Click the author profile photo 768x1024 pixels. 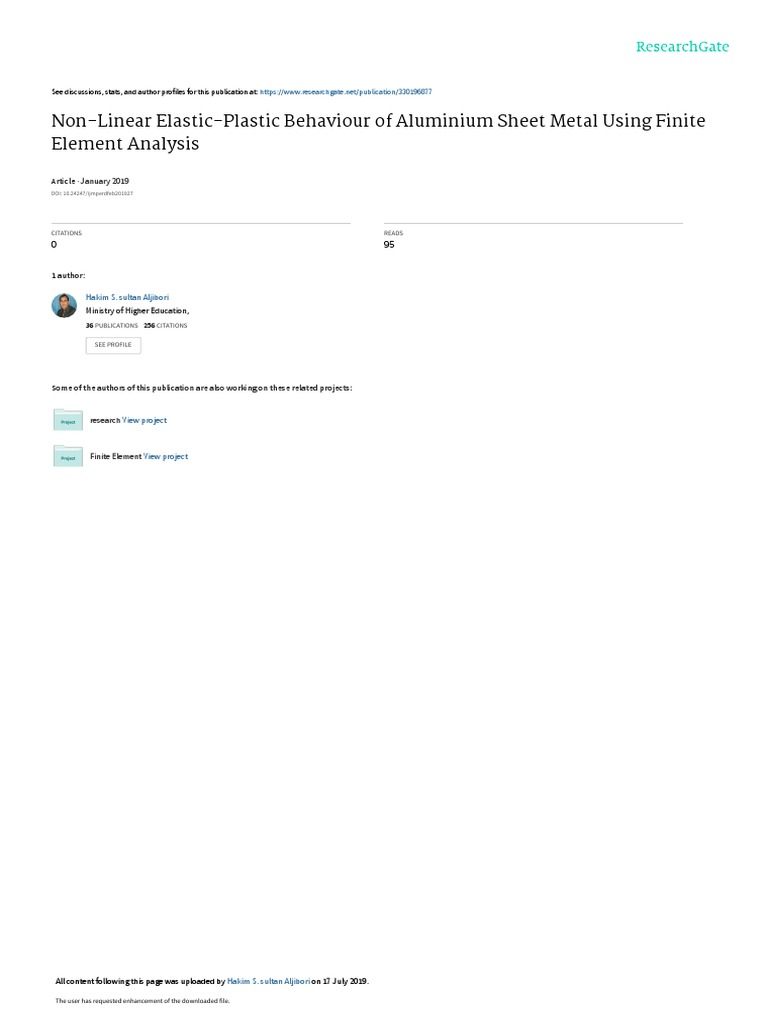[64, 305]
